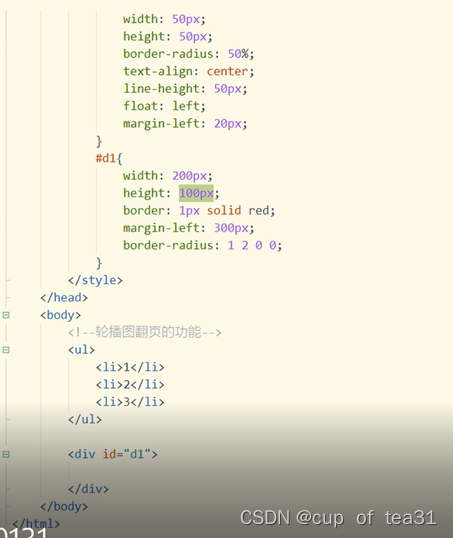Collapse the div id d1 fold marker
Image resolution: width=453 pixels, height=538 pixels.
point(6,454)
